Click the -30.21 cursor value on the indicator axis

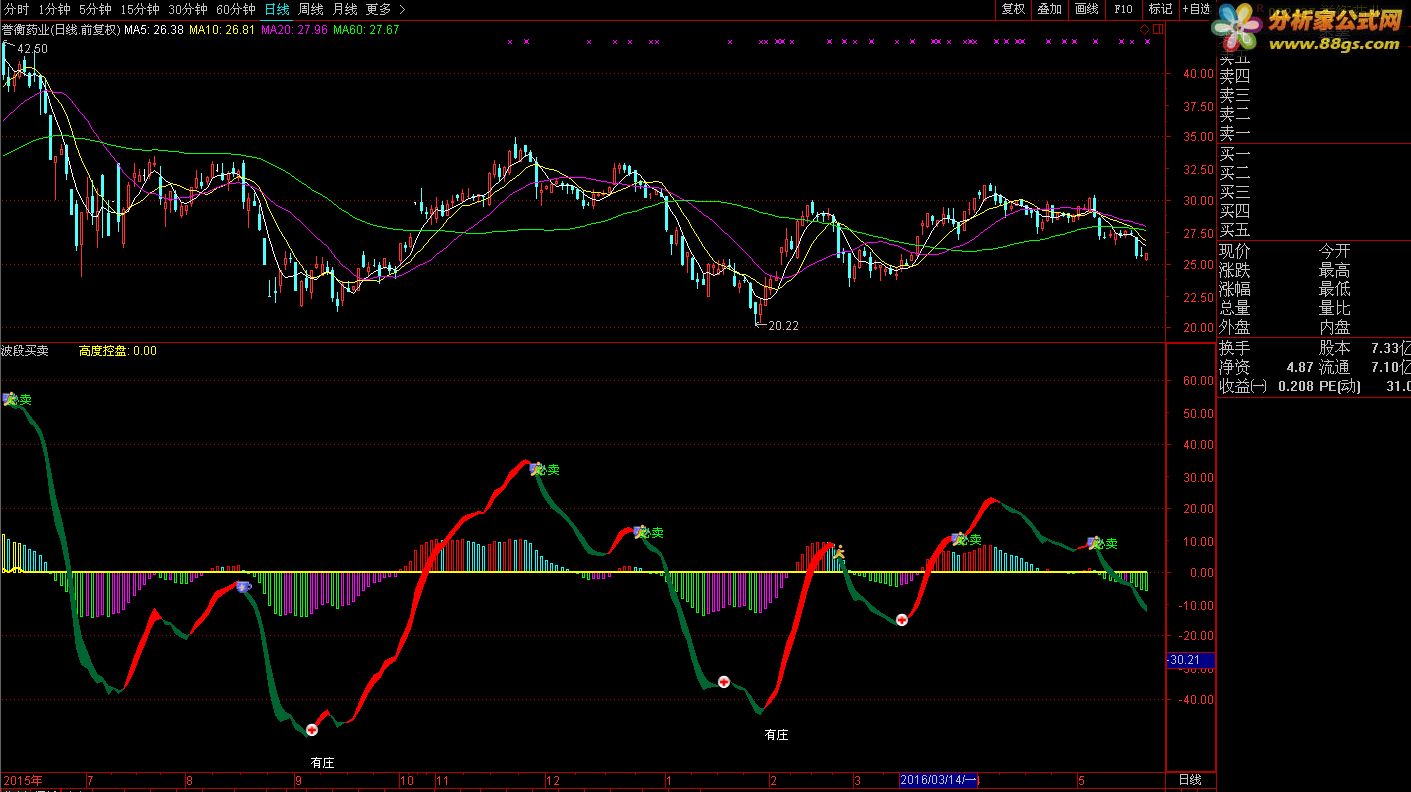(x=1190, y=660)
